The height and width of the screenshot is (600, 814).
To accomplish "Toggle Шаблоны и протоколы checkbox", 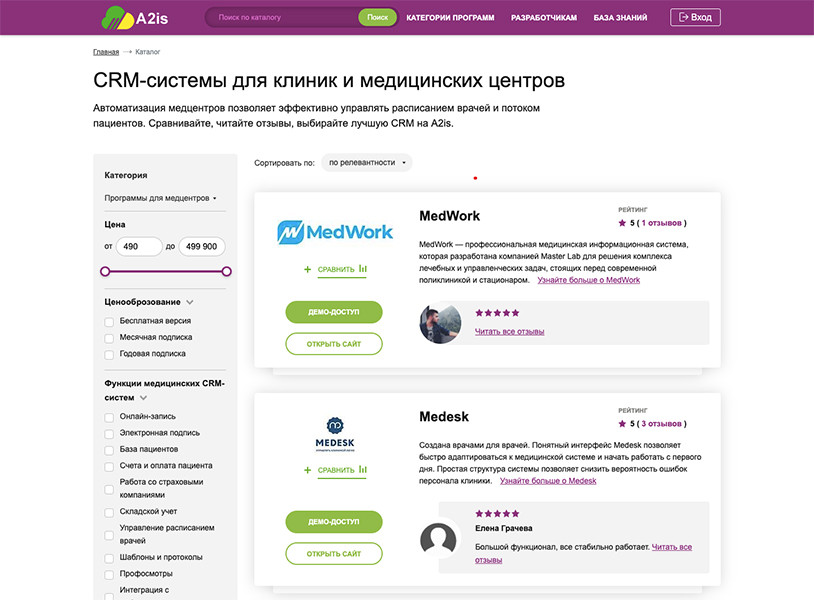I will pyautogui.click(x=109, y=558).
